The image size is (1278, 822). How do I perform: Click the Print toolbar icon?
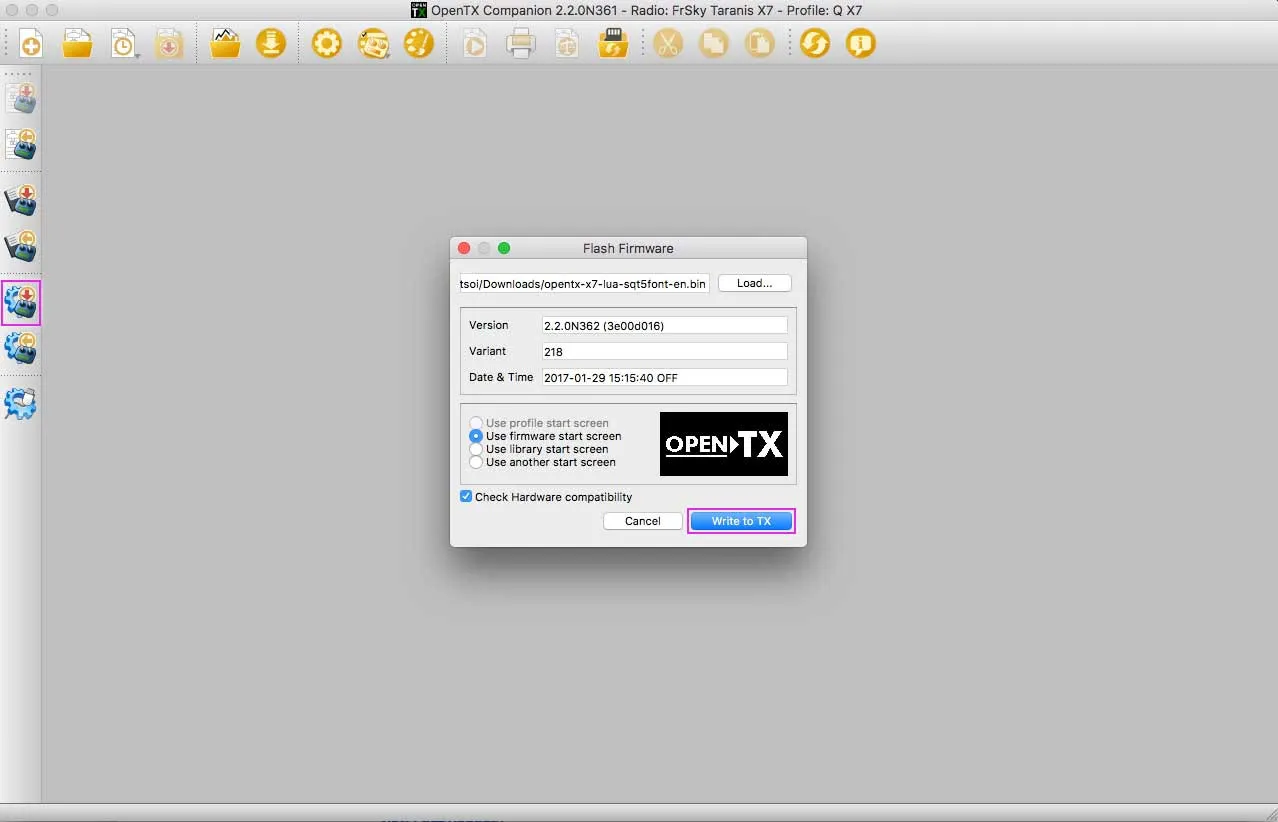tap(520, 44)
